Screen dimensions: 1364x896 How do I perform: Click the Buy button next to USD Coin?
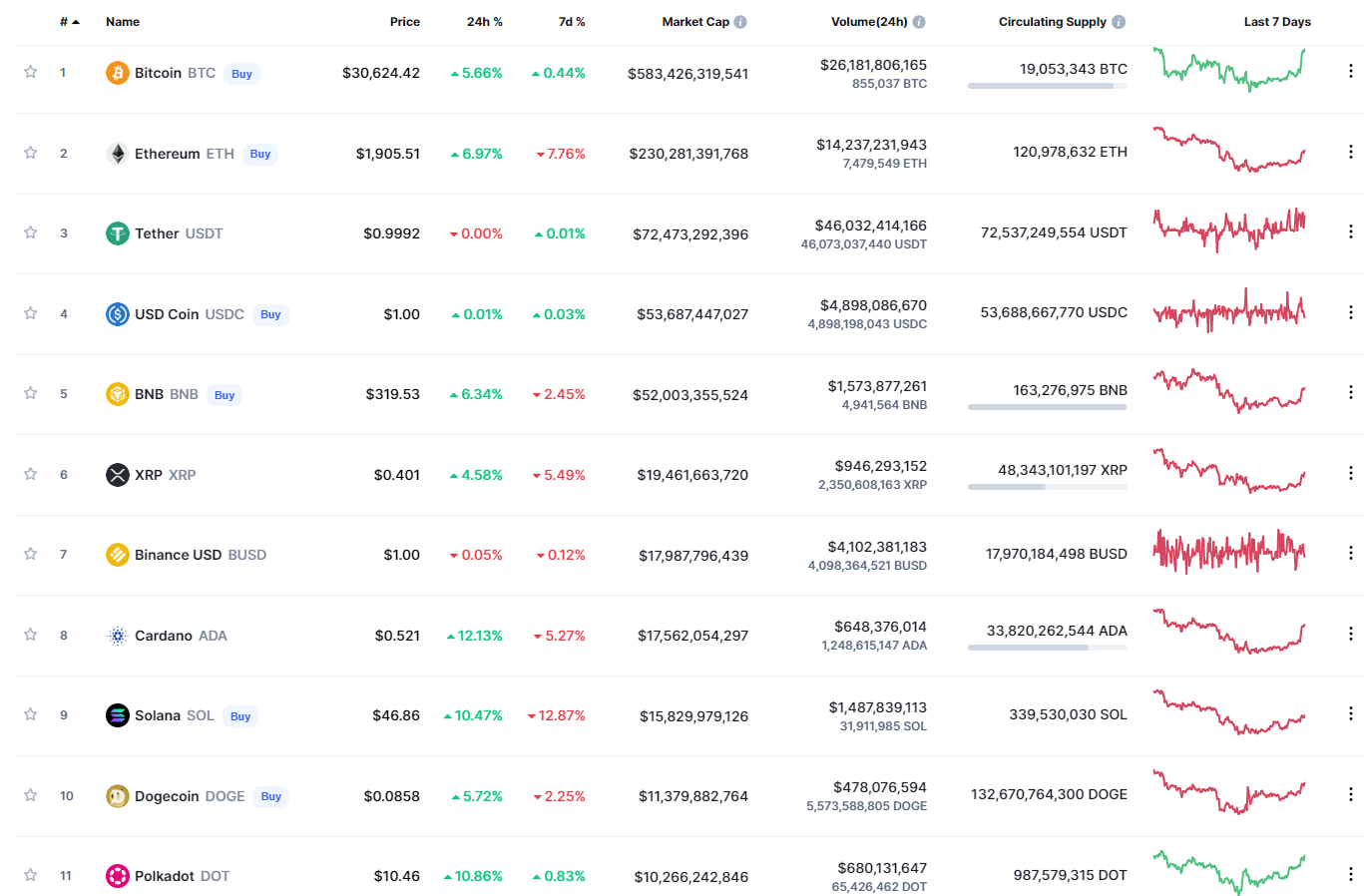coord(270,314)
